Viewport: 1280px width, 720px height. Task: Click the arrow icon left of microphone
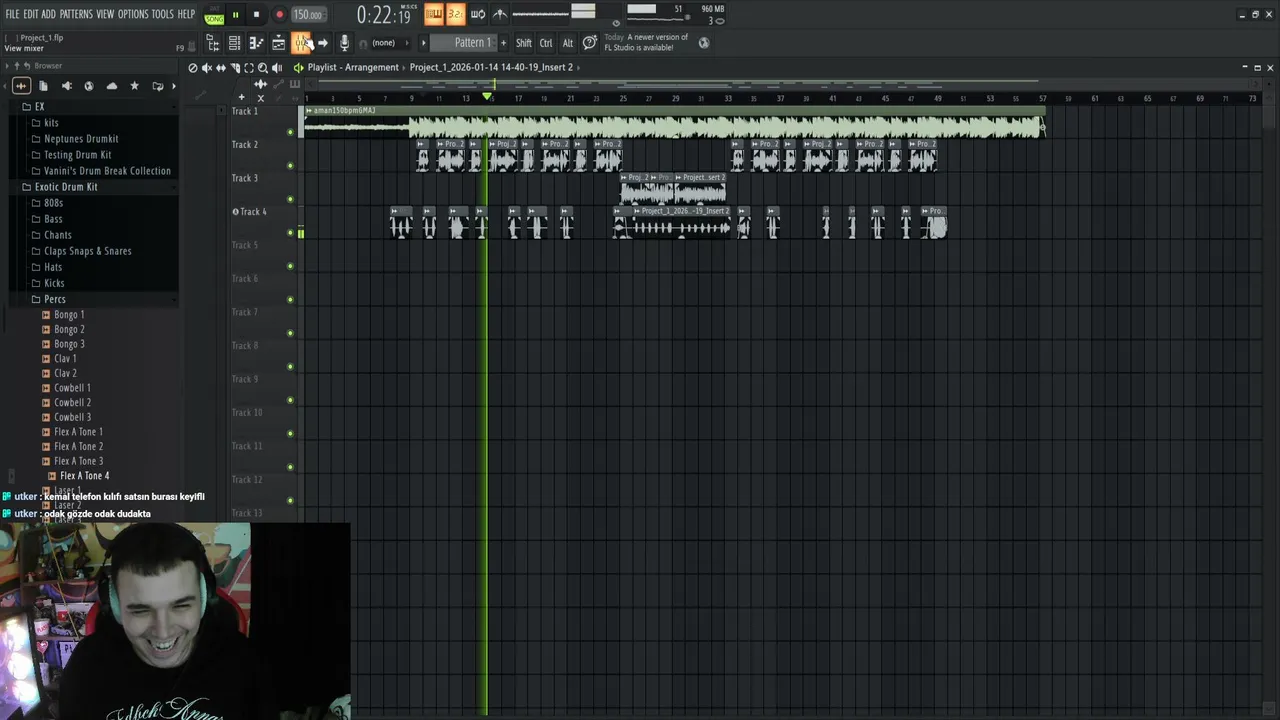click(x=323, y=43)
